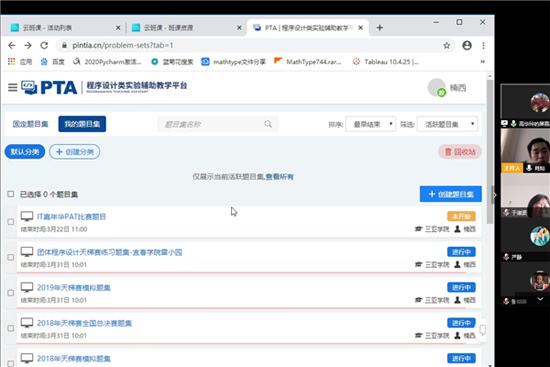
Task: Click the user avatar next to 楠西
Action: [x=437, y=87]
